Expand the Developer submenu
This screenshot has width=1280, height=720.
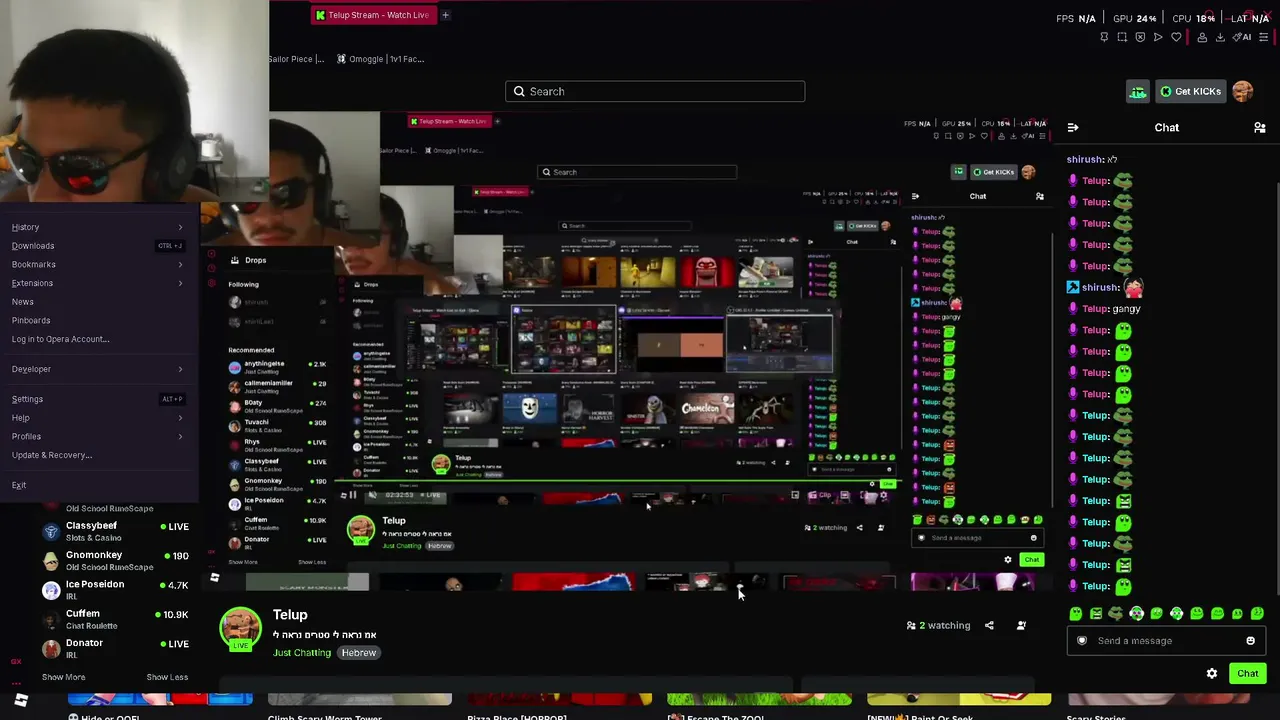97,369
